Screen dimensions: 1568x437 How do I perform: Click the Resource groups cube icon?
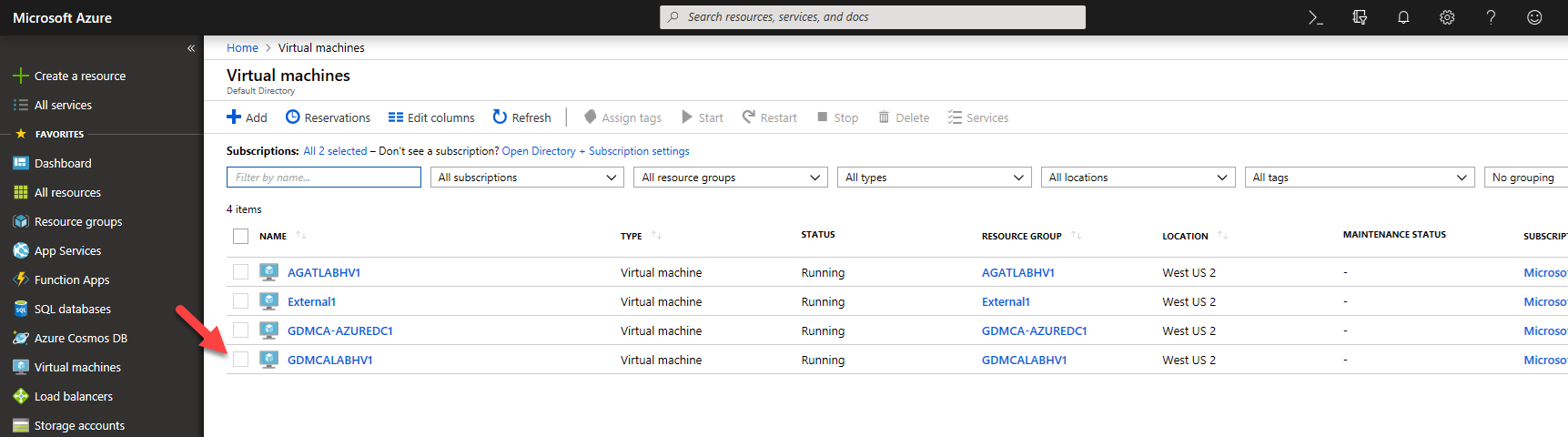(x=20, y=221)
